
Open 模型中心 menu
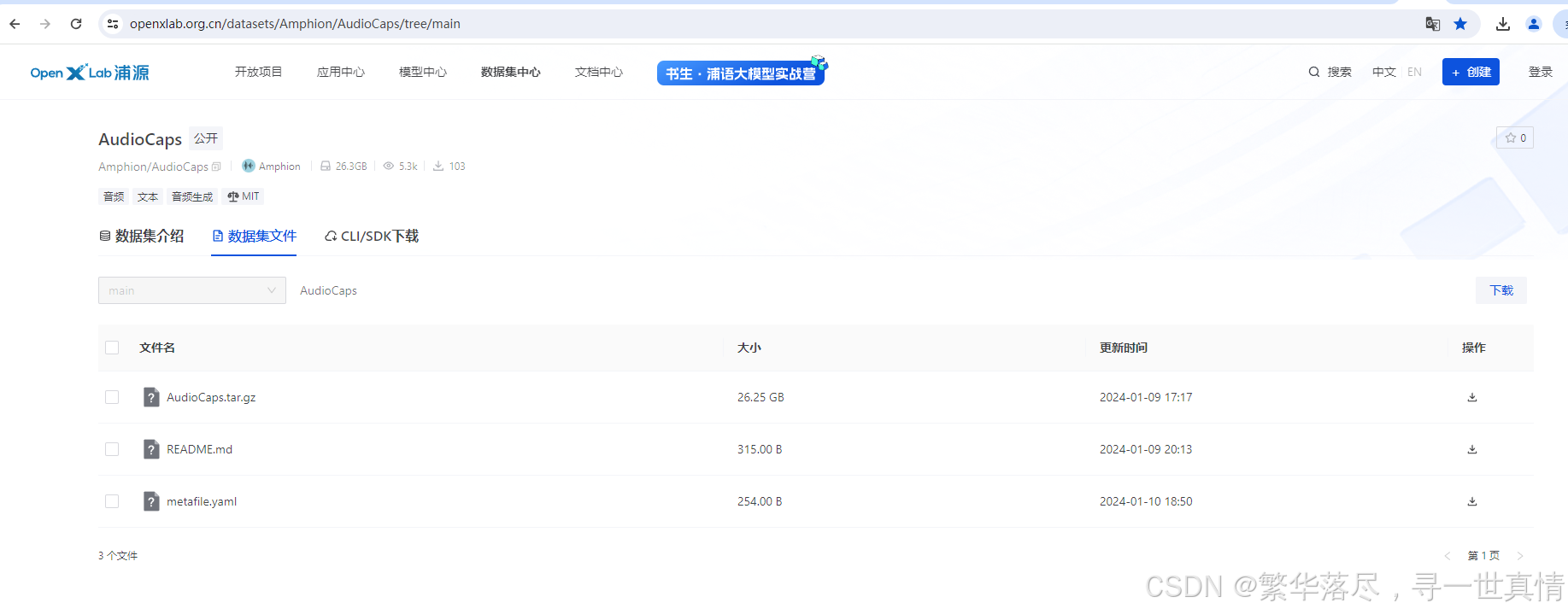click(422, 72)
